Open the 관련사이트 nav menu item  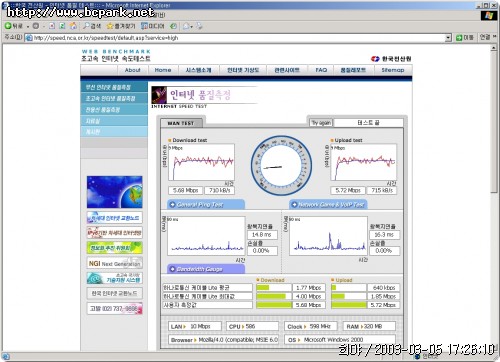pos(287,70)
